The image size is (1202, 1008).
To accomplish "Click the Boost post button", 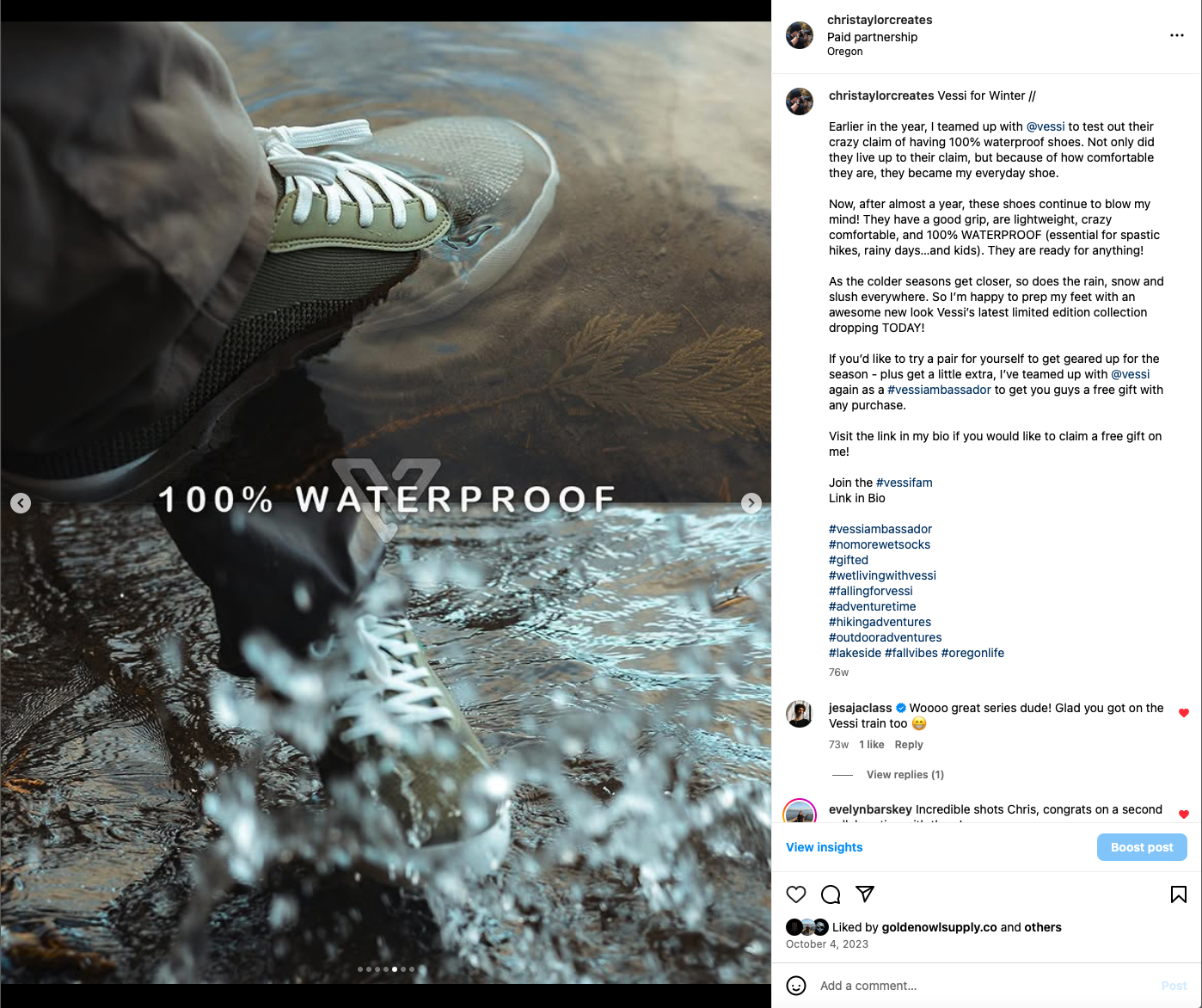I will [1142, 847].
